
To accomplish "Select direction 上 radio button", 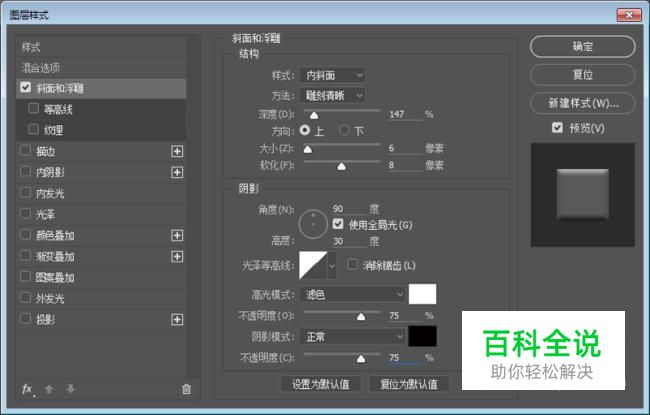I will tap(305, 130).
